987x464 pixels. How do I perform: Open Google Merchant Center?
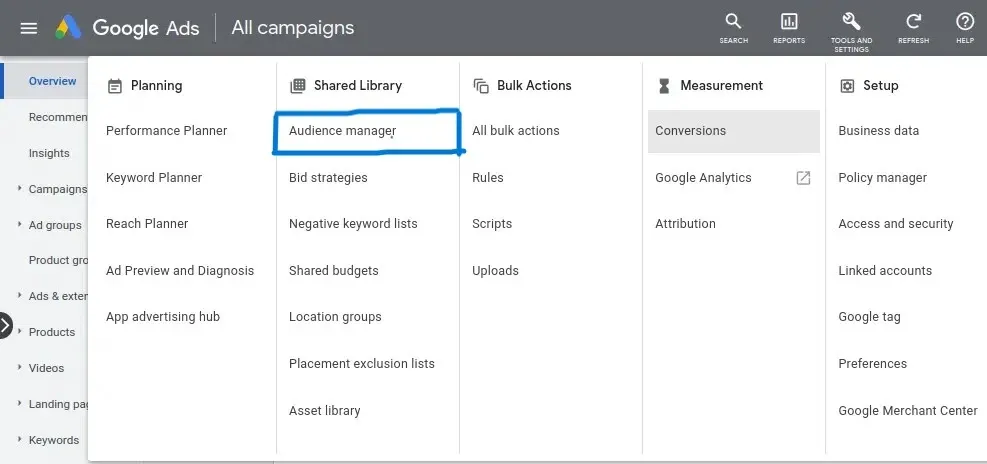point(908,410)
